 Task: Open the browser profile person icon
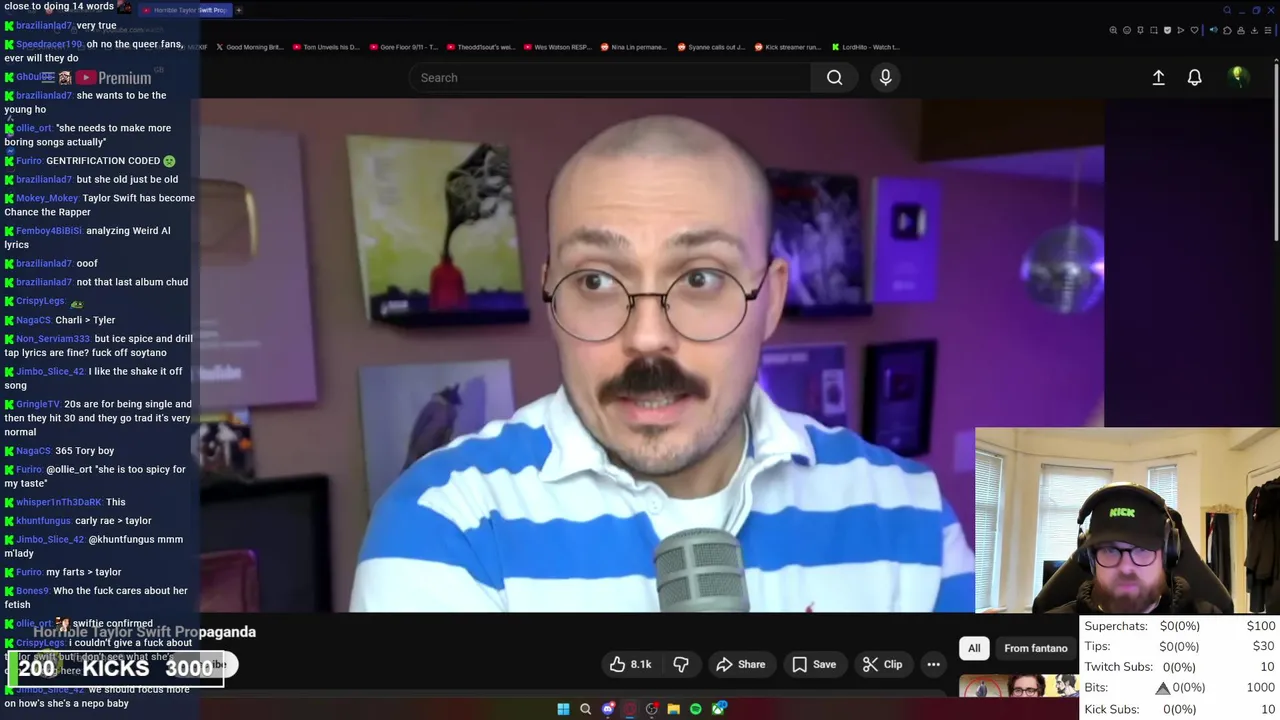(x=1241, y=30)
